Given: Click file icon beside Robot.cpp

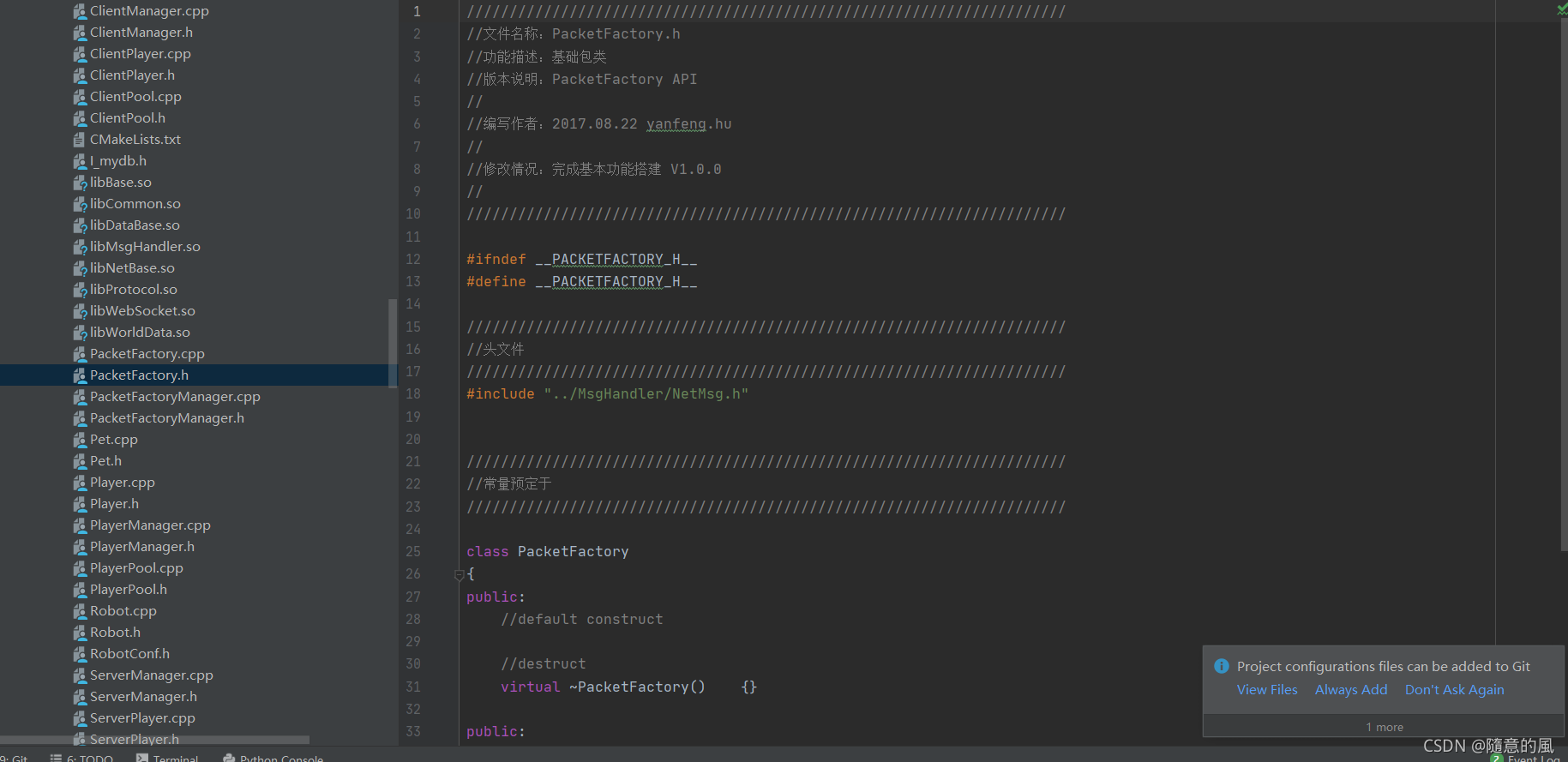Looking at the screenshot, I should tap(80, 611).
